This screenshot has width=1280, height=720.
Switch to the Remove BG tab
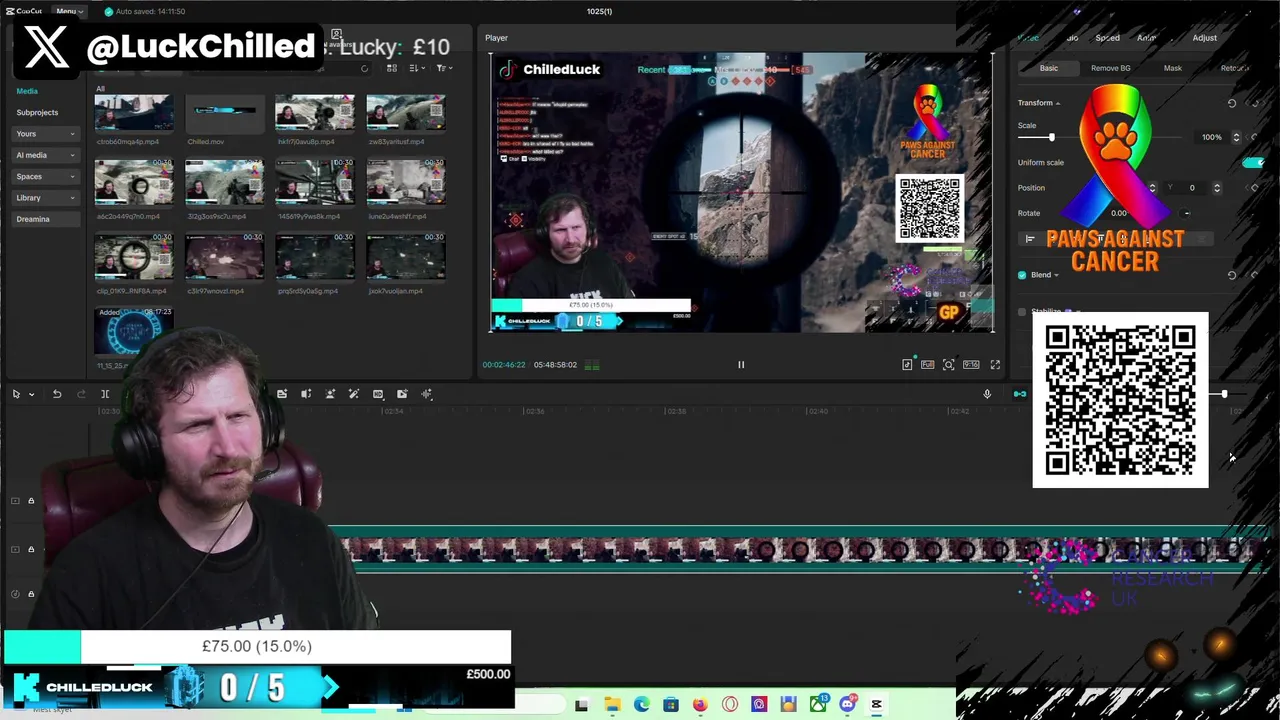coord(1111,68)
